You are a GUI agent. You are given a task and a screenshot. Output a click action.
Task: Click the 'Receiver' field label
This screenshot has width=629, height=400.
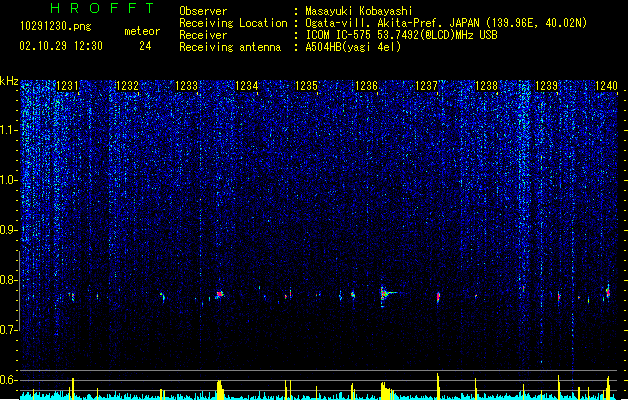[x=203, y=35]
